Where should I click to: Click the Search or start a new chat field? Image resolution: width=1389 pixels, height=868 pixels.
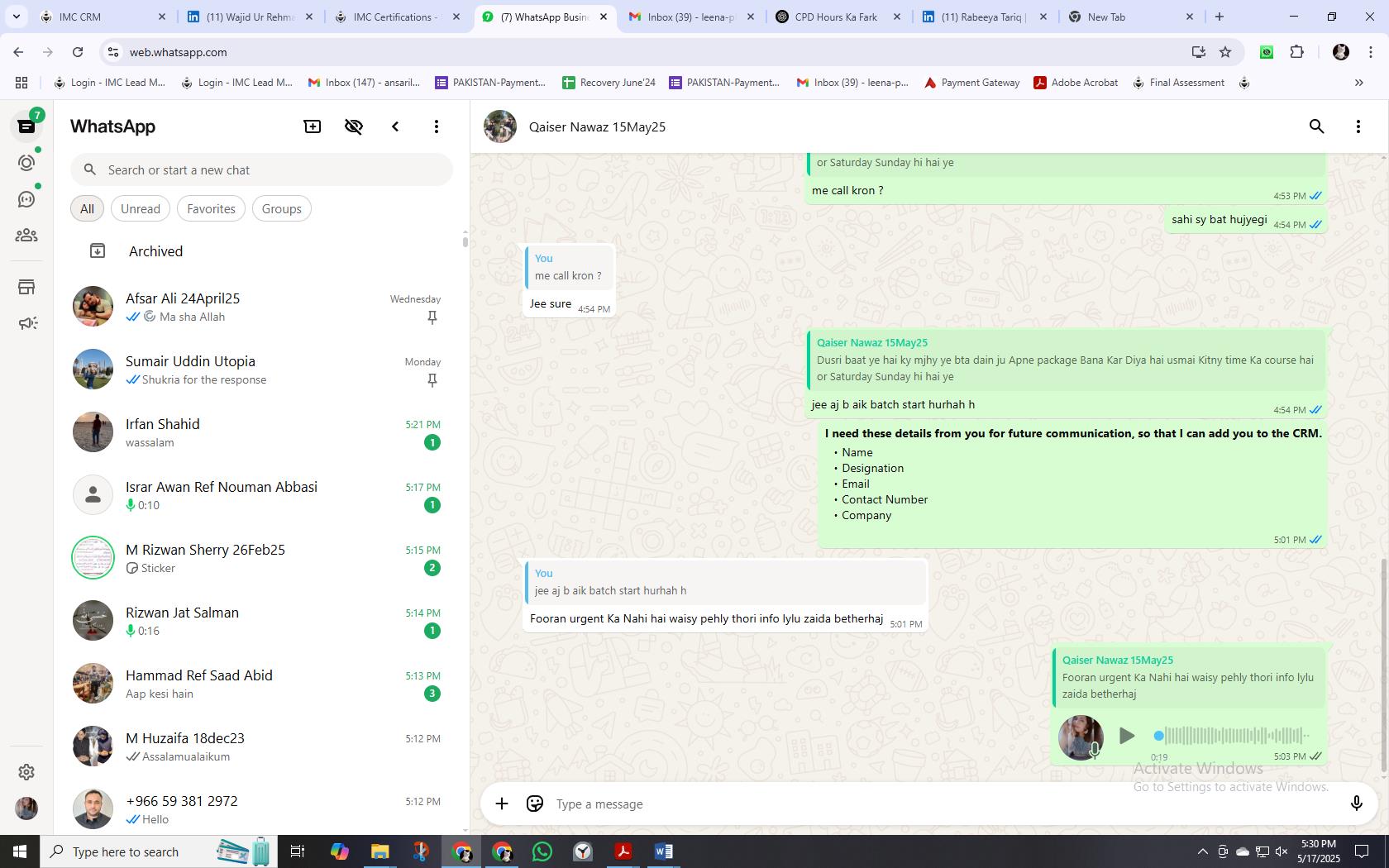coord(261,169)
